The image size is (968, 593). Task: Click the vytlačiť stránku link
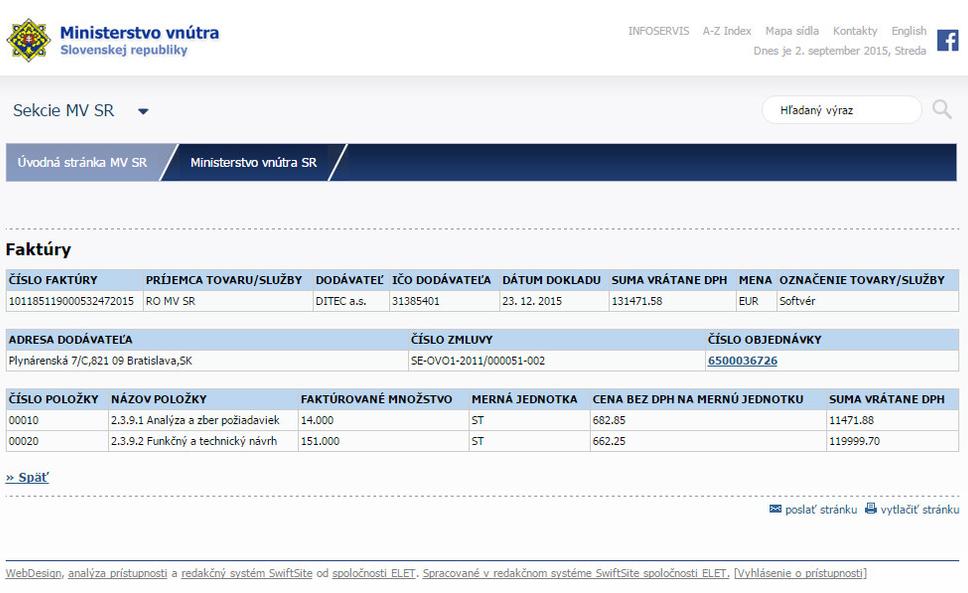pyautogui.click(x=919, y=510)
